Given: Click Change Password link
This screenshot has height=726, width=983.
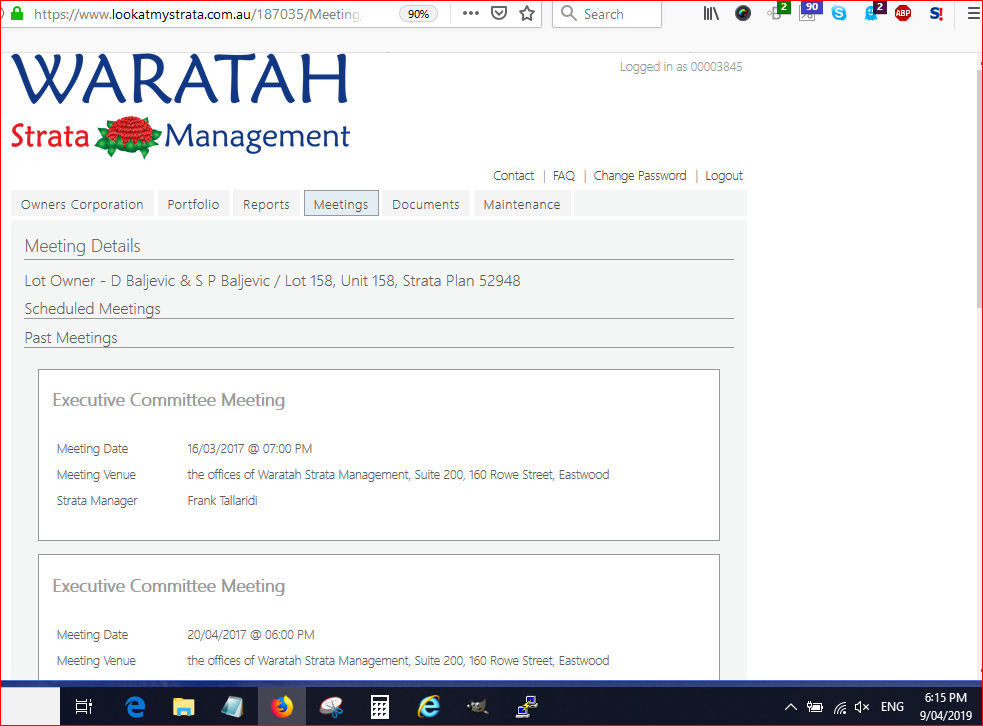Looking at the screenshot, I should click(x=640, y=176).
